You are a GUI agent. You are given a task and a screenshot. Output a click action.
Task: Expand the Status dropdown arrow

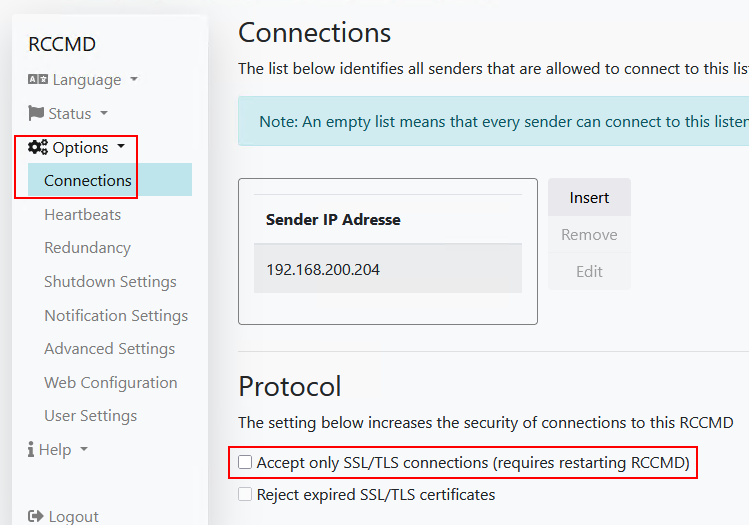[x=104, y=113]
